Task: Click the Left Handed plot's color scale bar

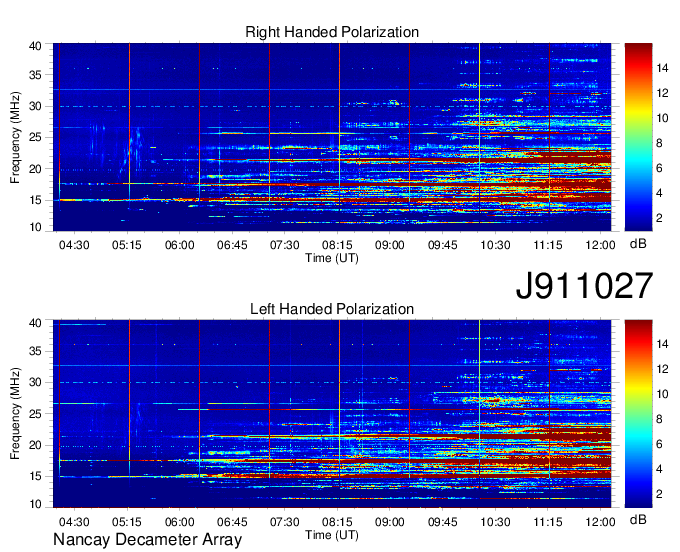Action: click(638, 414)
